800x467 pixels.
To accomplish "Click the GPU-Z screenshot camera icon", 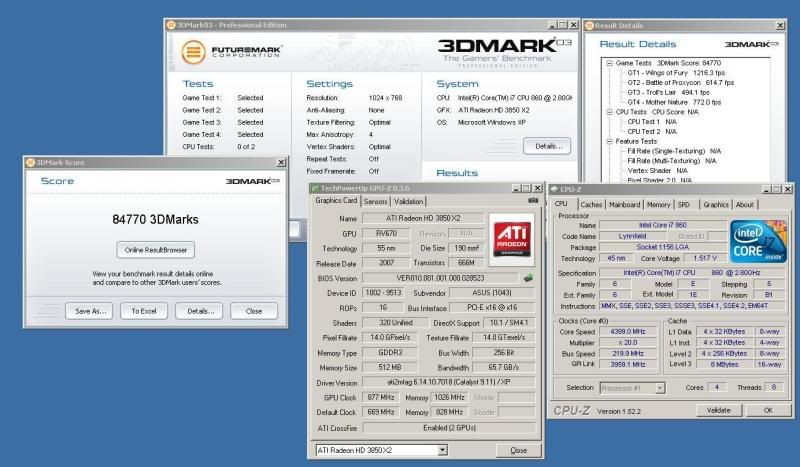I will pos(533,201).
